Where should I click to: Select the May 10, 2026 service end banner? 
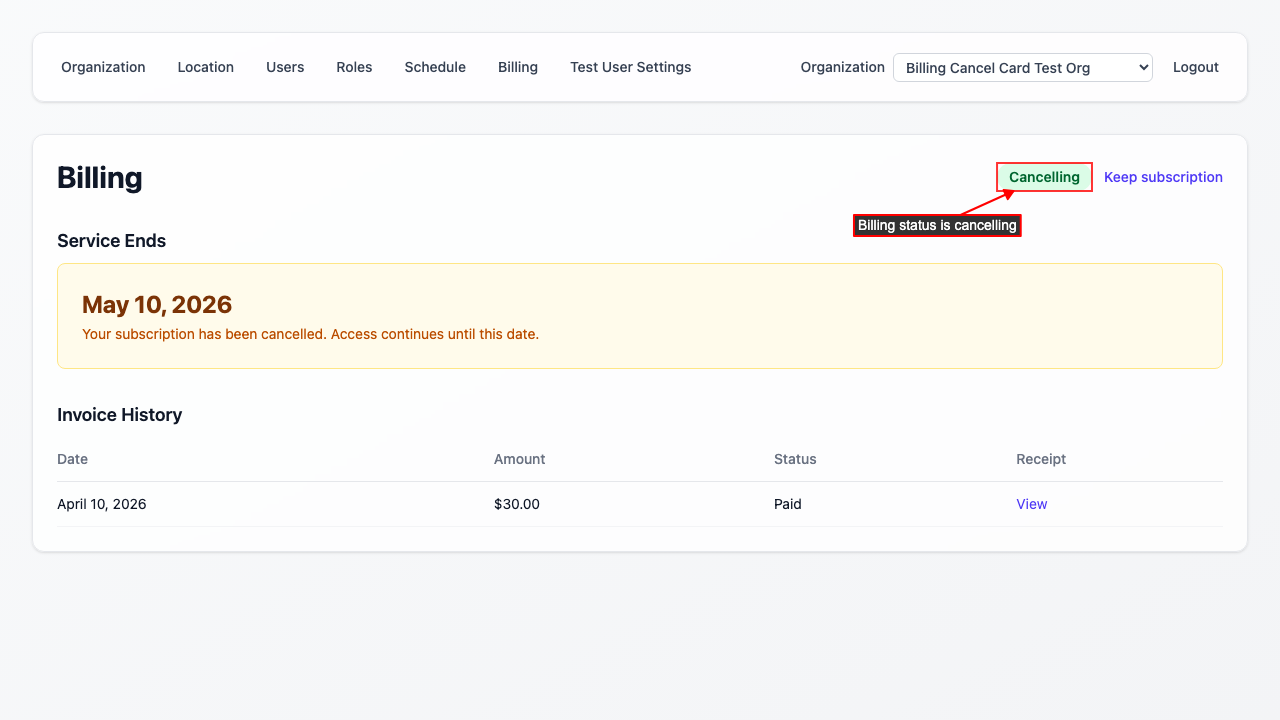(640, 315)
